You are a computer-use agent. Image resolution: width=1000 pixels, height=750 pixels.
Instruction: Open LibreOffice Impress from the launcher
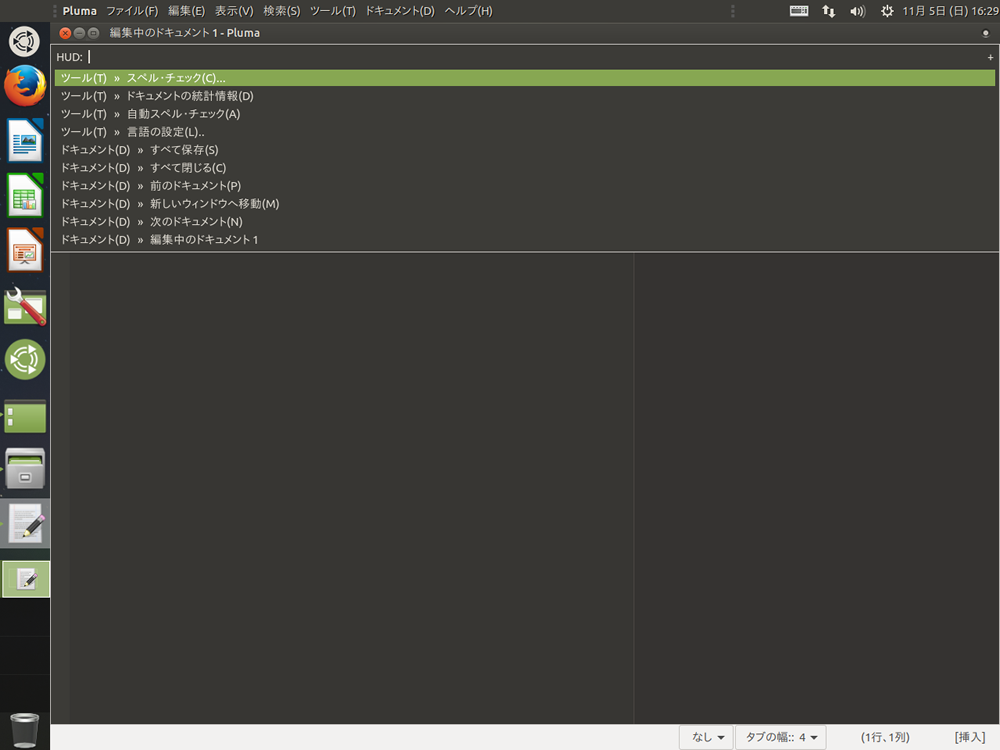pos(25,250)
